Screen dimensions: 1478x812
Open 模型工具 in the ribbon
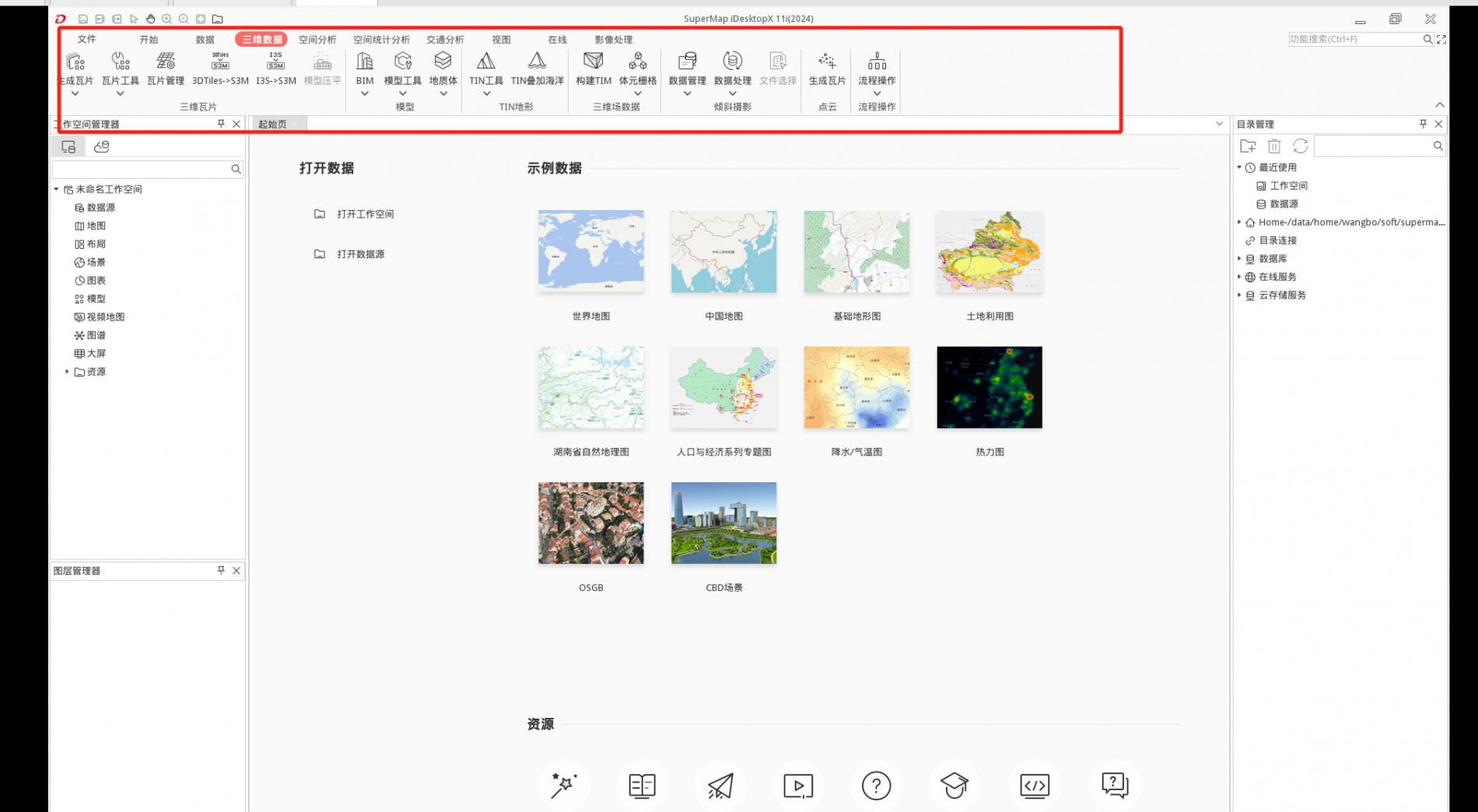coord(403,68)
